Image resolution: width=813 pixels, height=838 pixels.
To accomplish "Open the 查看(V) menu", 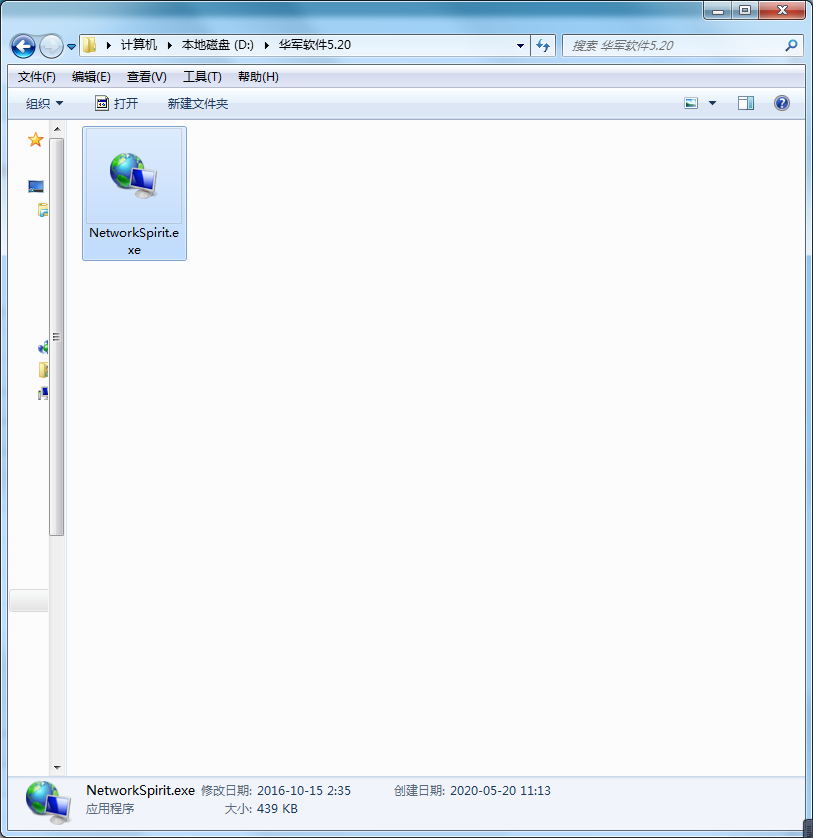I will [x=146, y=77].
